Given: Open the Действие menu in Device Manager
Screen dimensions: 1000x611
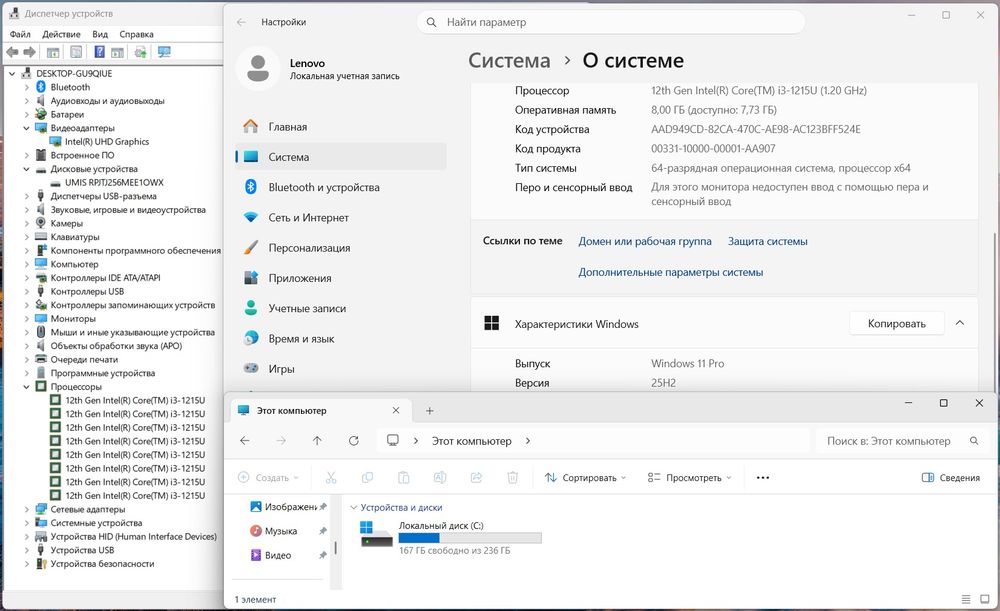Looking at the screenshot, I should tap(61, 34).
